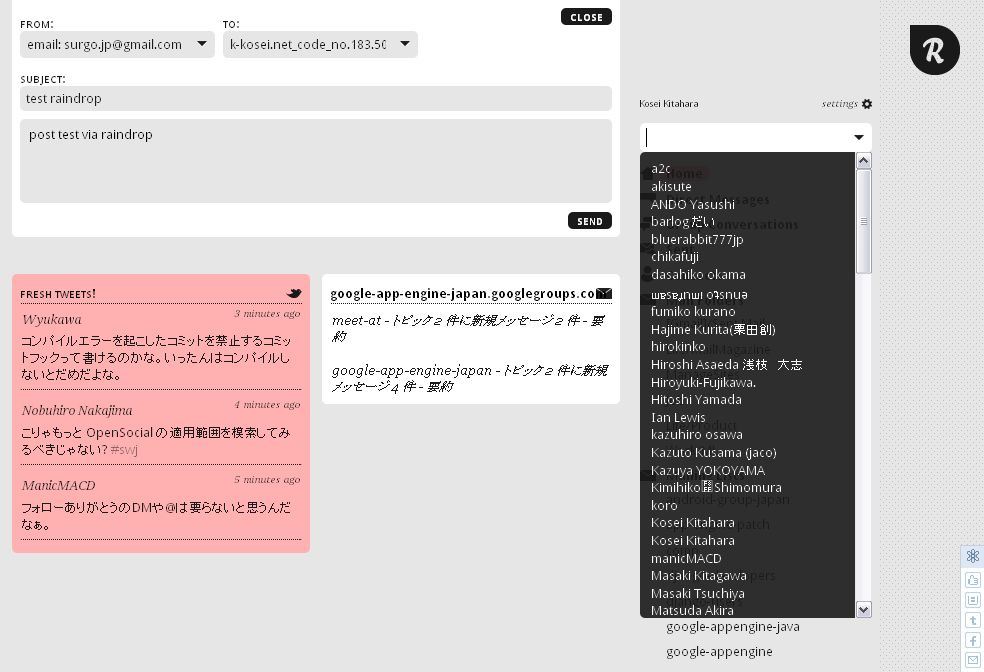
Task: Select contact "Hitoshi Yamada"
Action: (x=696, y=399)
